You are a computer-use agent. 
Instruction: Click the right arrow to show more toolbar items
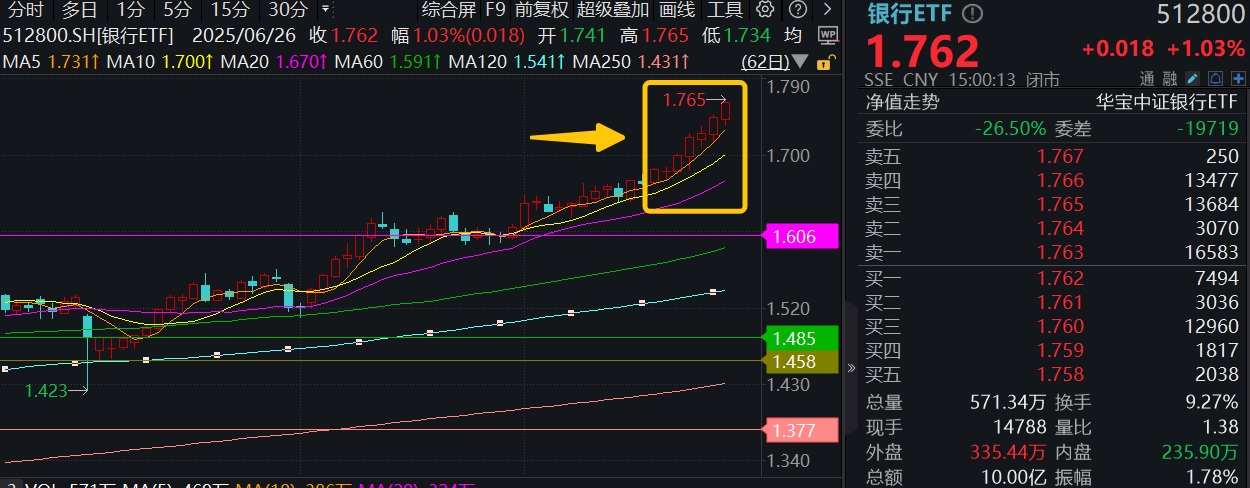point(827,11)
